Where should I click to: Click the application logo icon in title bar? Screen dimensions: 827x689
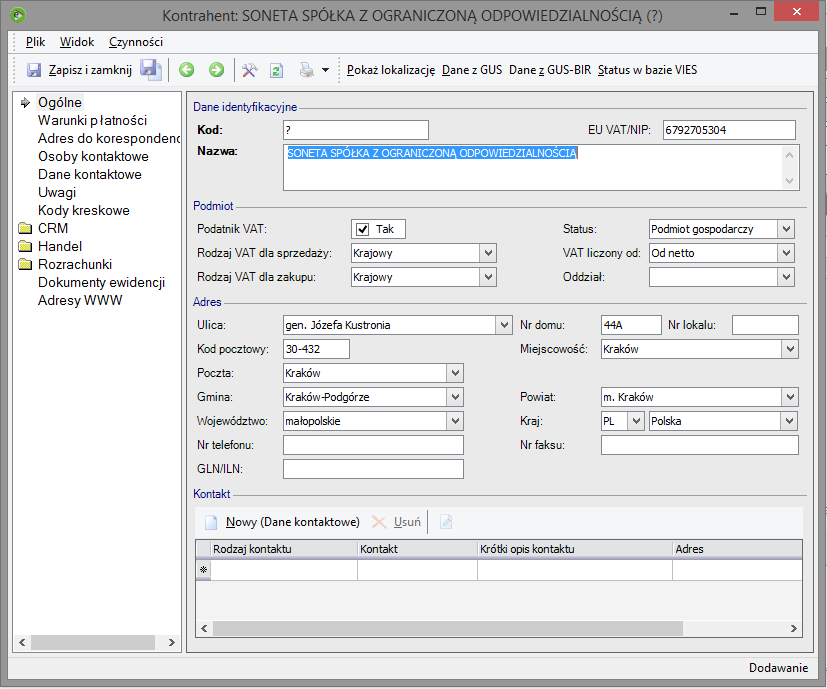click(18, 15)
